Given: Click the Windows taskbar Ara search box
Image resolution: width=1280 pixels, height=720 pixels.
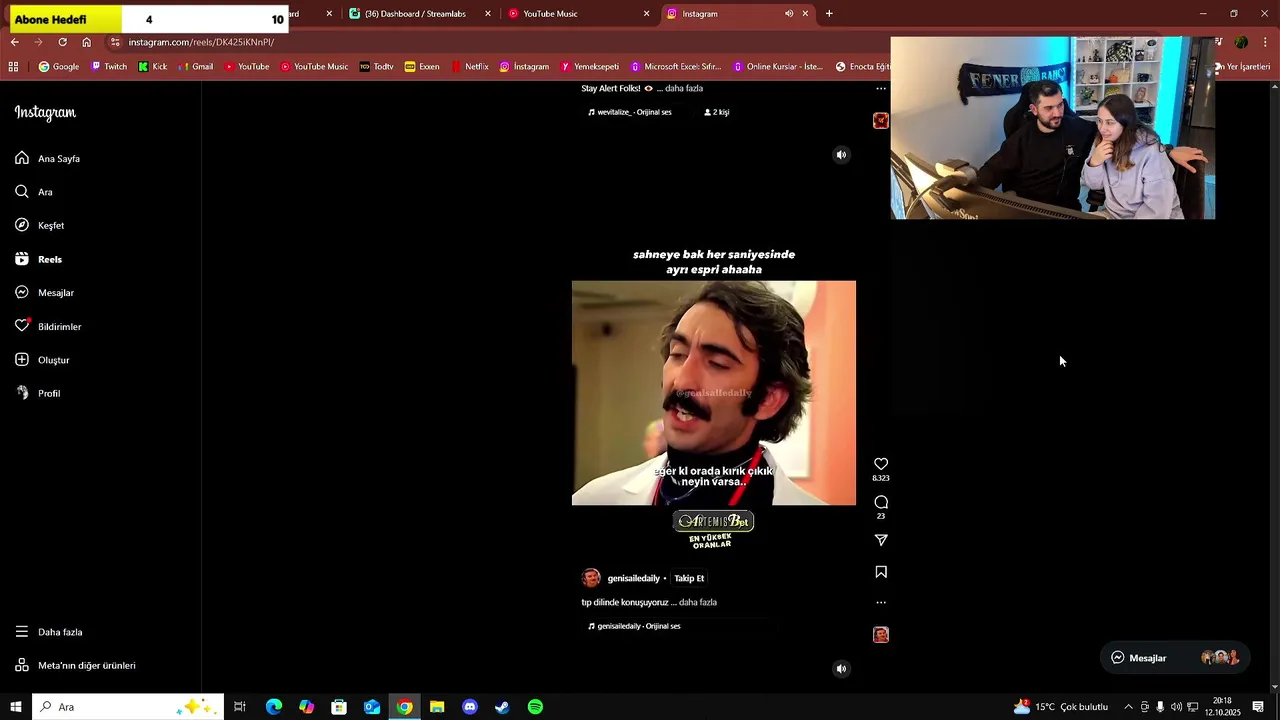Looking at the screenshot, I should click(x=128, y=707).
